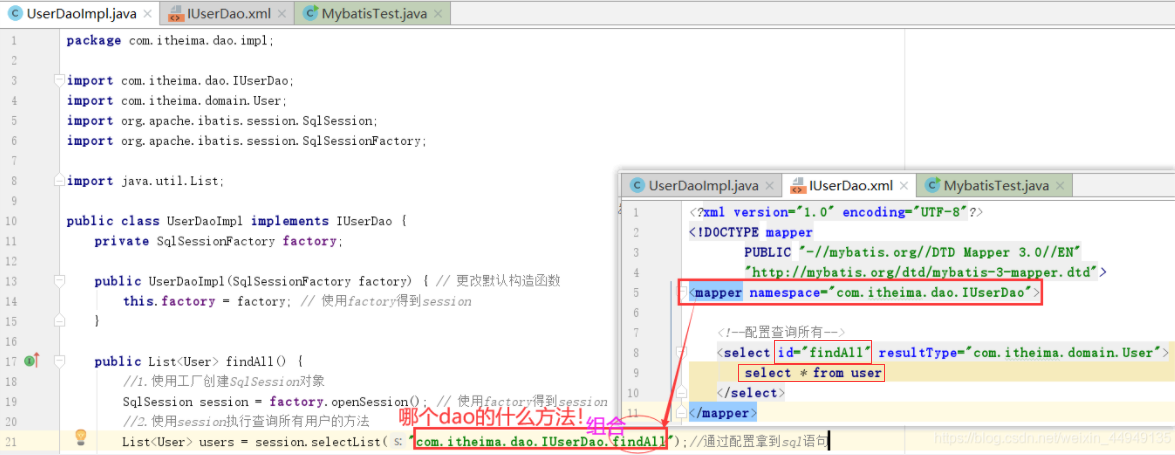
Task: Click line number 1 in the Java gutter
Action: click(x=13, y=40)
